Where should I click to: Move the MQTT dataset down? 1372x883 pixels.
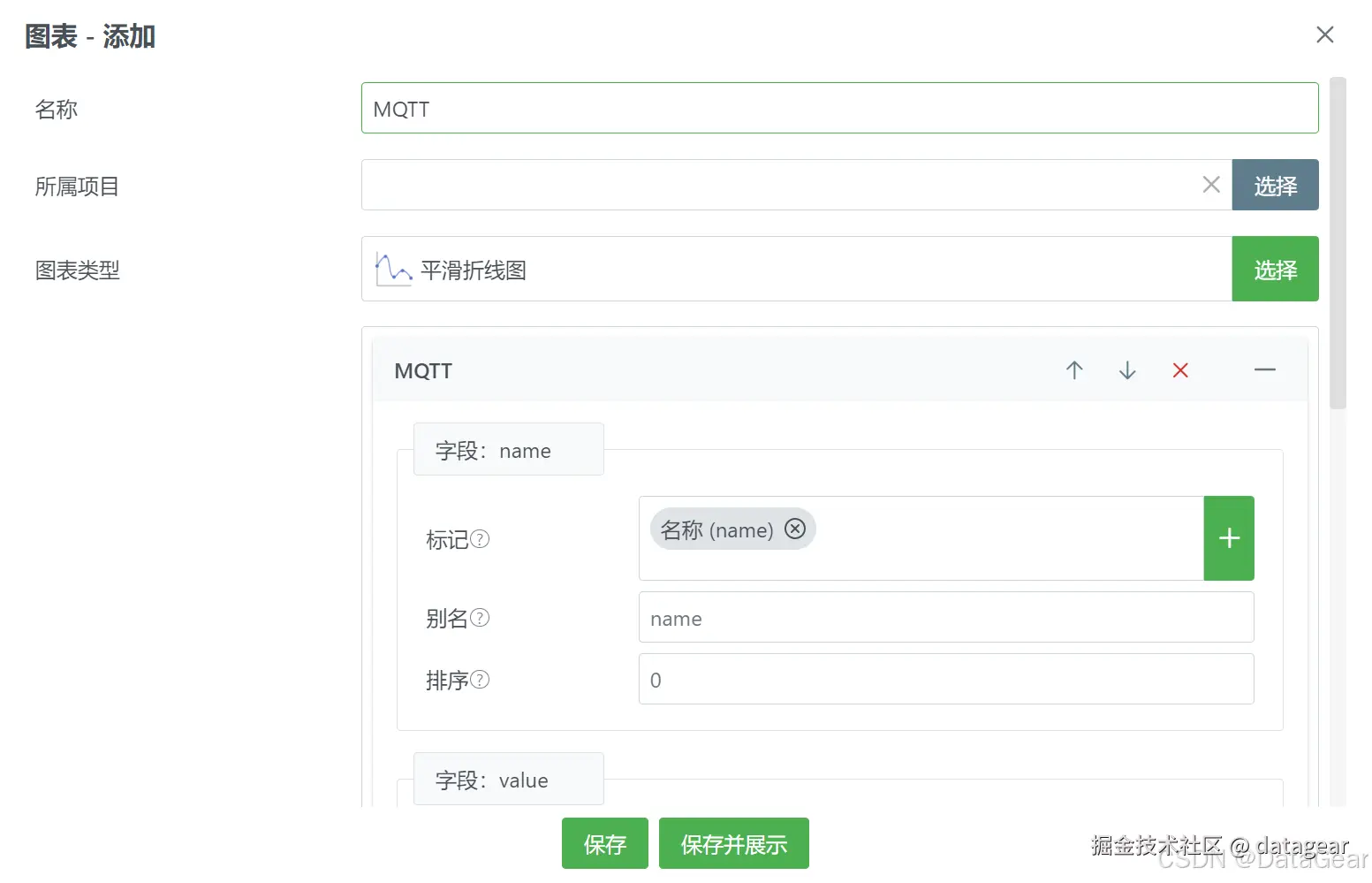click(1126, 370)
